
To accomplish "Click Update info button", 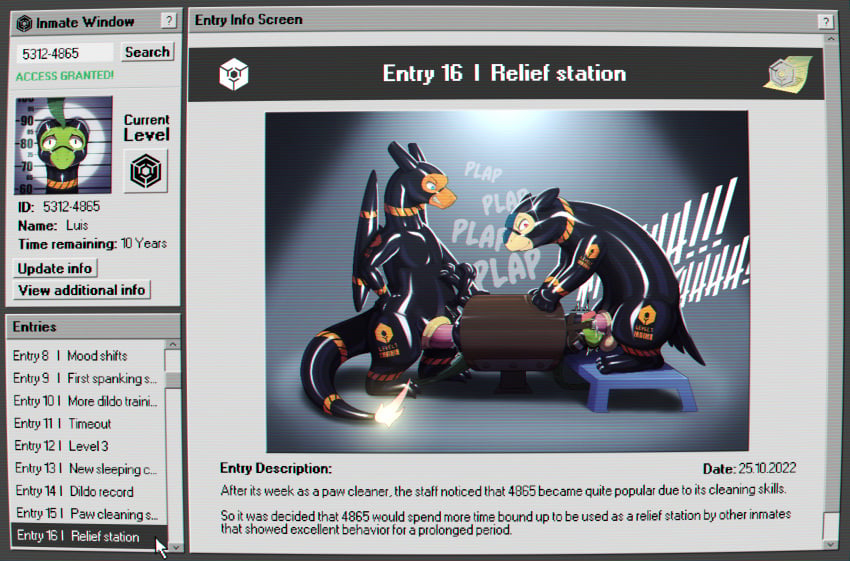I will point(55,268).
